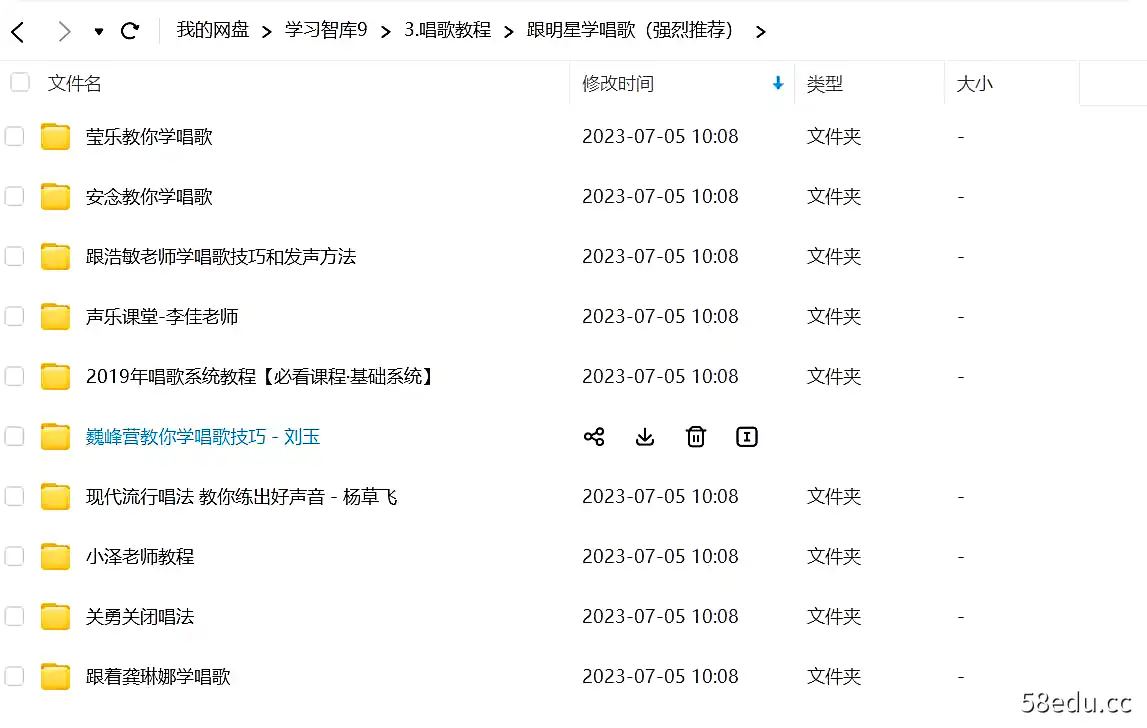Open the 莹乐教你学唱歌 folder icon
The height and width of the screenshot is (728, 1147).
(55, 136)
